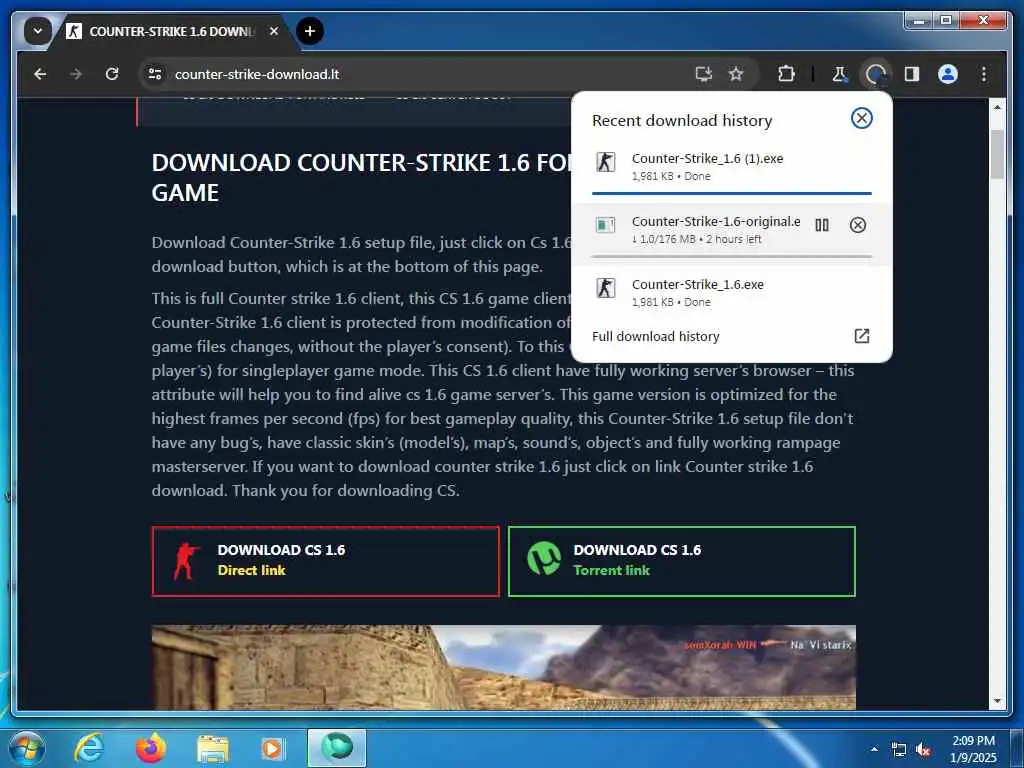
Task: Click the Counter-Strike_1.6 (1).exe file icon
Action: (605, 162)
